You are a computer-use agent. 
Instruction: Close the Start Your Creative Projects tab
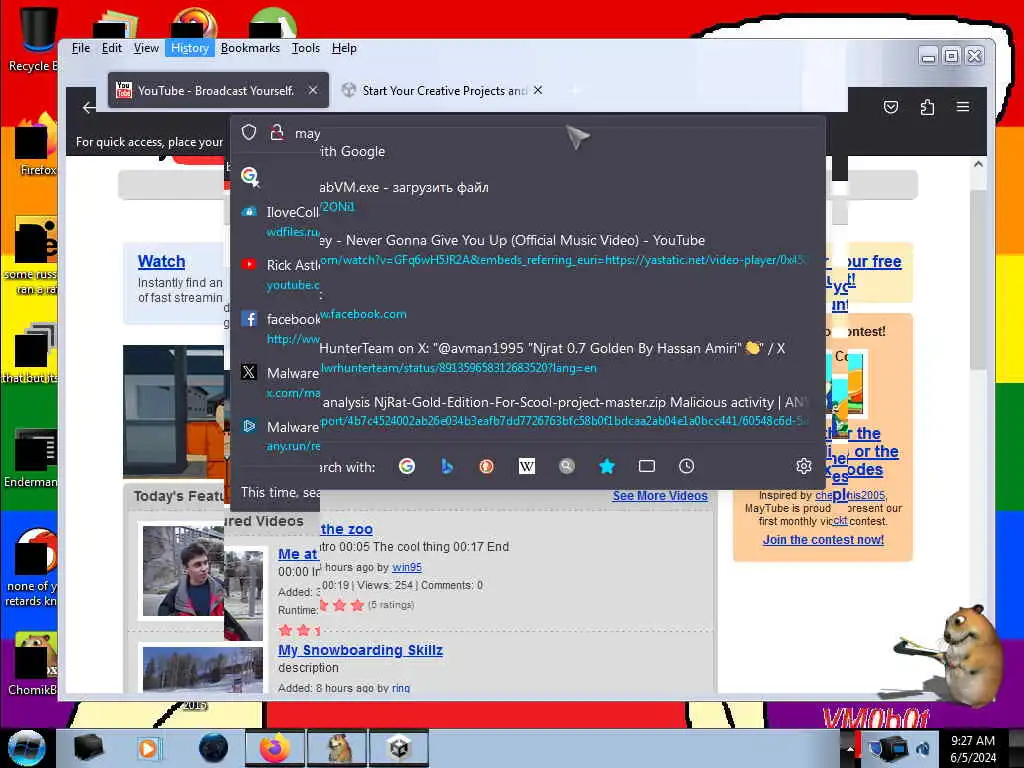pos(537,90)
